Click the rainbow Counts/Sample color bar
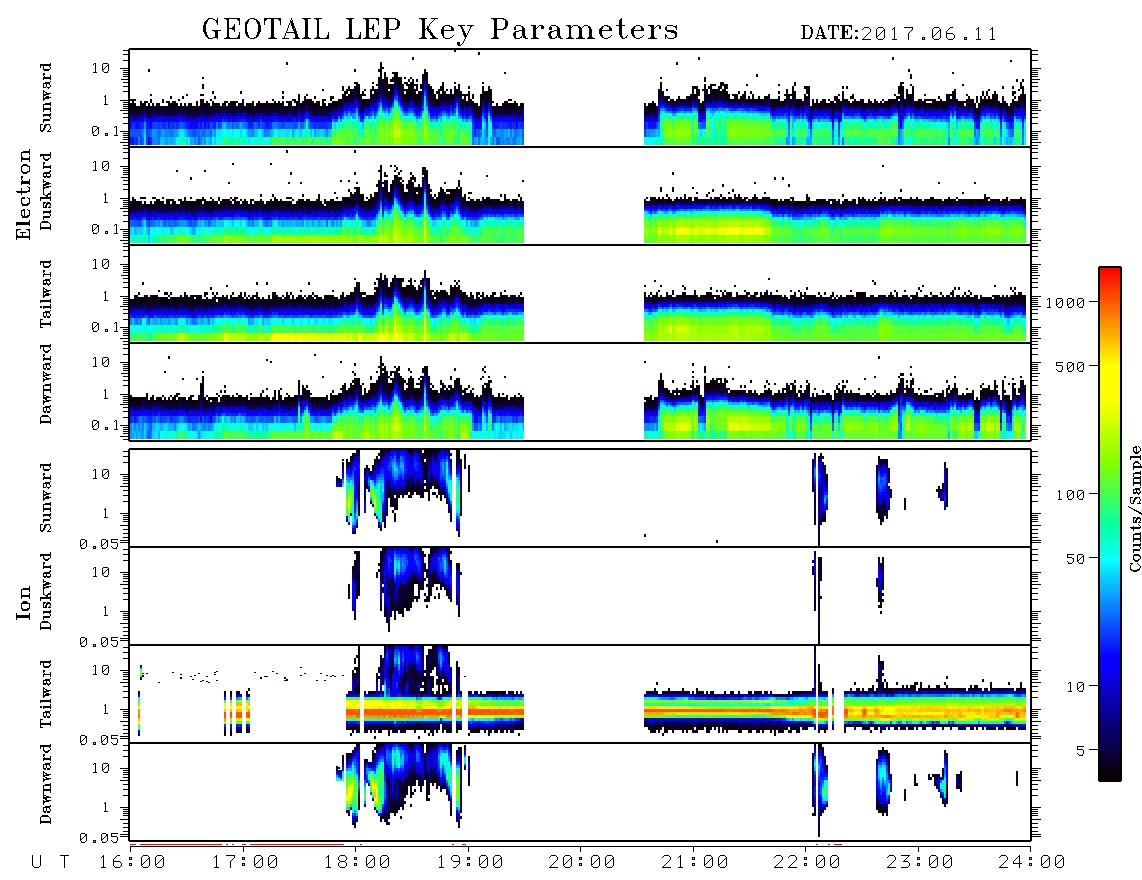The height and width of the screenshot is (880, 1142). 1110,524
